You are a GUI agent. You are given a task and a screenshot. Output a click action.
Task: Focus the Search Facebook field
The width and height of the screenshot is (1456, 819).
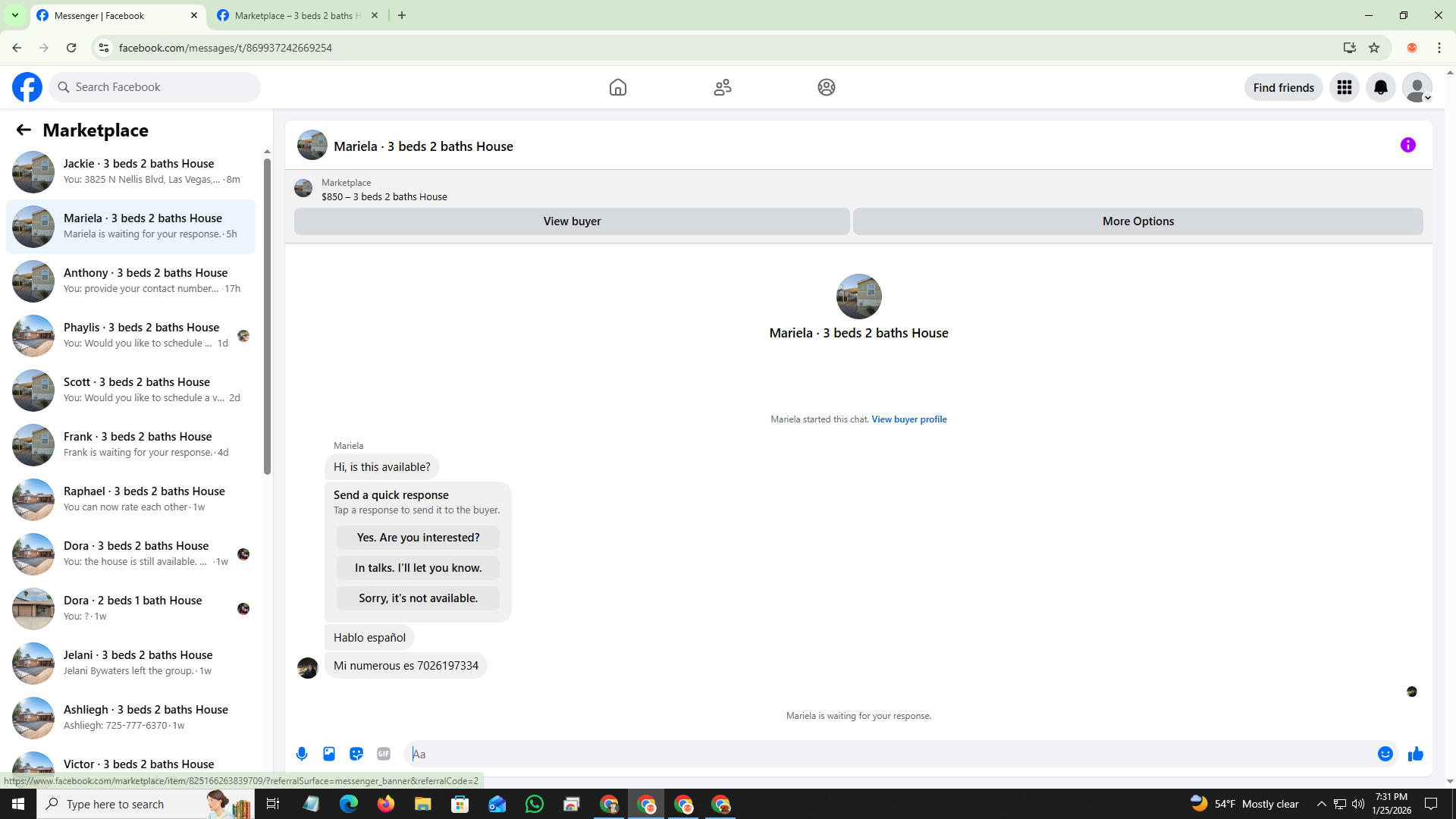pyautogui.click(x=155, y=87)
